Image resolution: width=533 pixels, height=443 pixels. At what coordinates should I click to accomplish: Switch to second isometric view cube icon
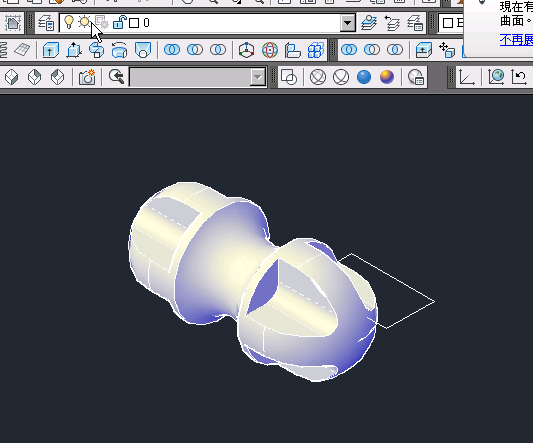(35, 77)
